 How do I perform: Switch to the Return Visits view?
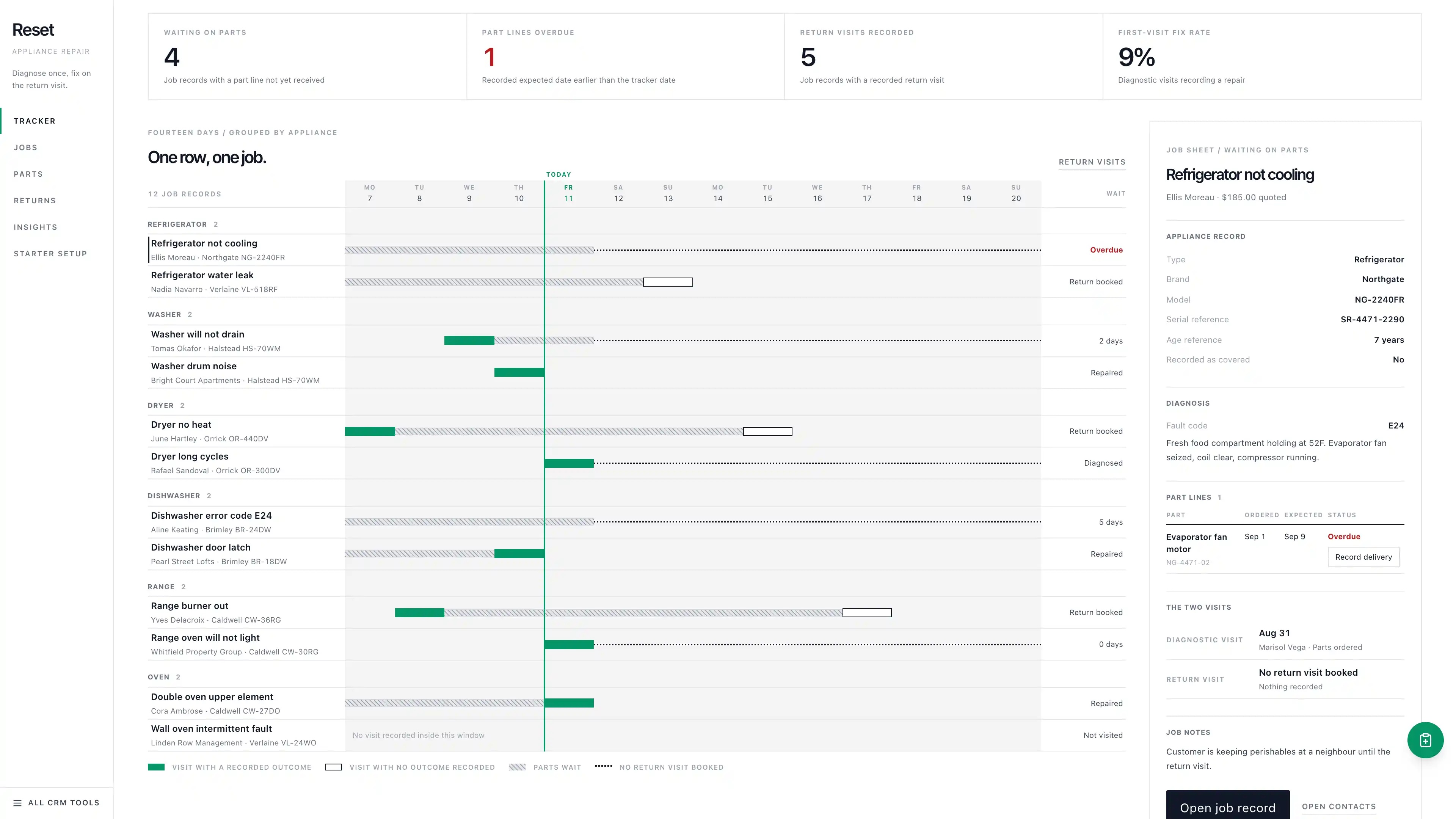1092,162
